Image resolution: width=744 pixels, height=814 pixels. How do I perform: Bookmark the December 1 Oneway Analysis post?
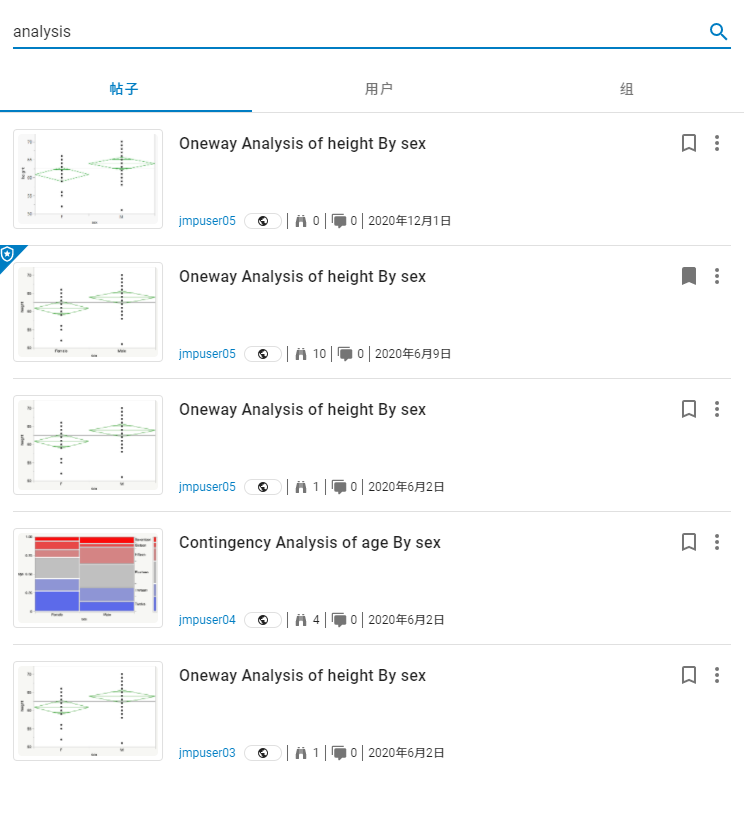click(x=689, y=143)
